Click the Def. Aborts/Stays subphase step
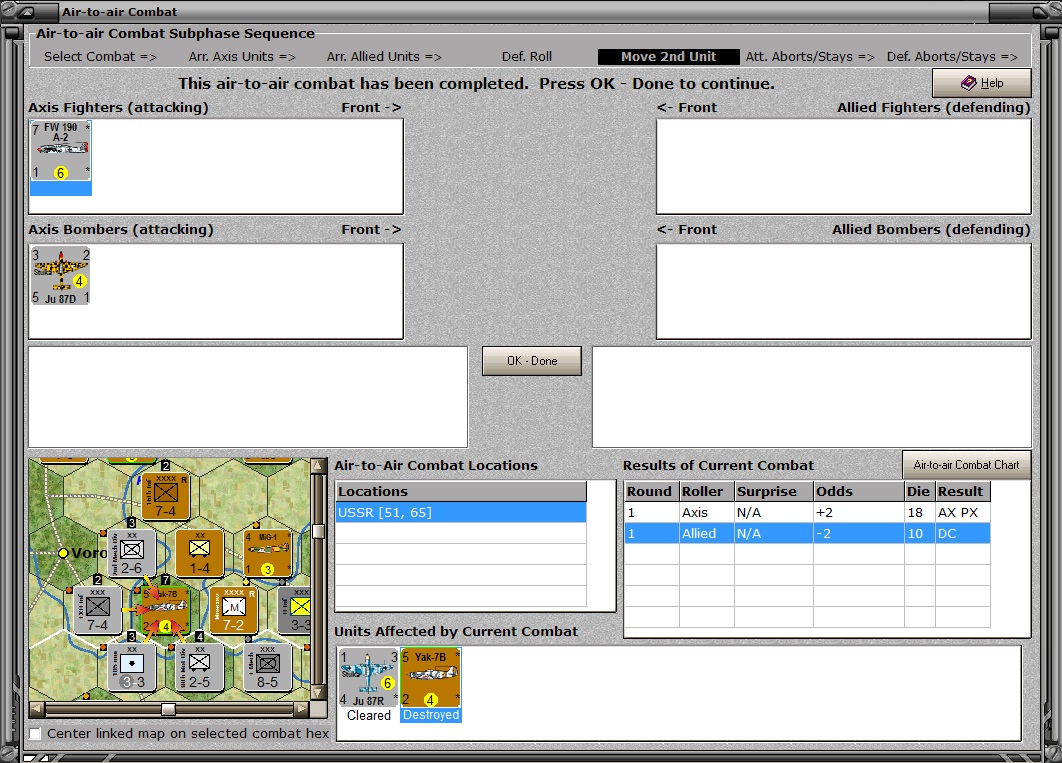The width and height of the screenshot is (1062, 763). 952,57
